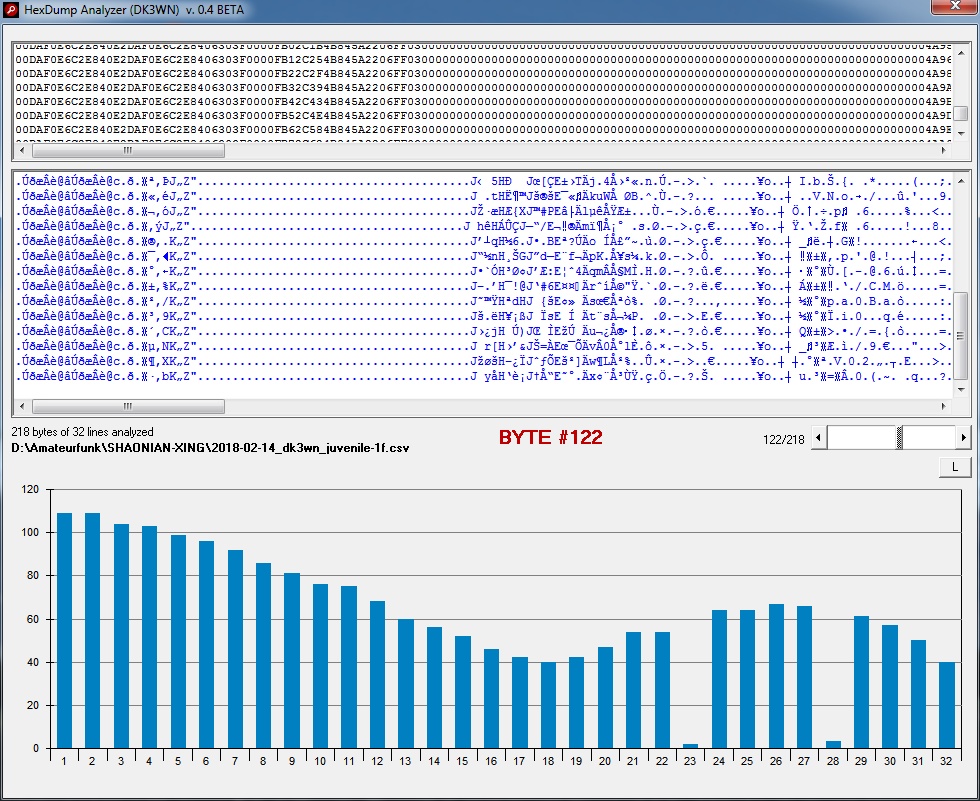This screenshot has width=980, height=801.
Task: Click the chart bar for line 1
Action: click(x=64, y=630)
